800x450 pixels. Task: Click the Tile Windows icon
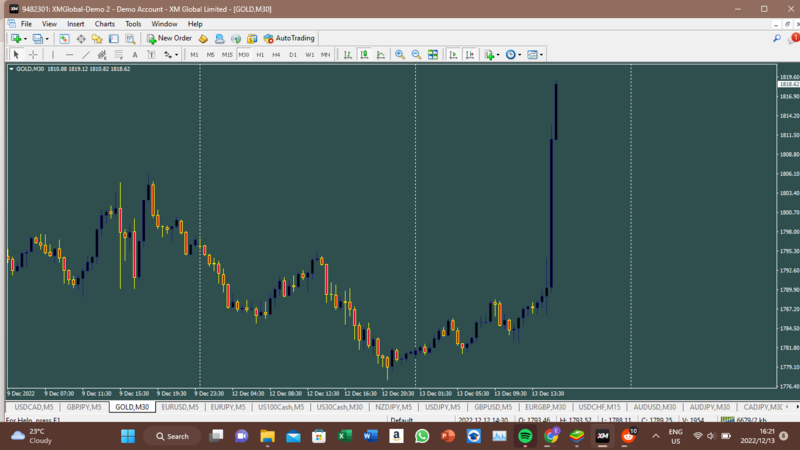click(433, 55)
